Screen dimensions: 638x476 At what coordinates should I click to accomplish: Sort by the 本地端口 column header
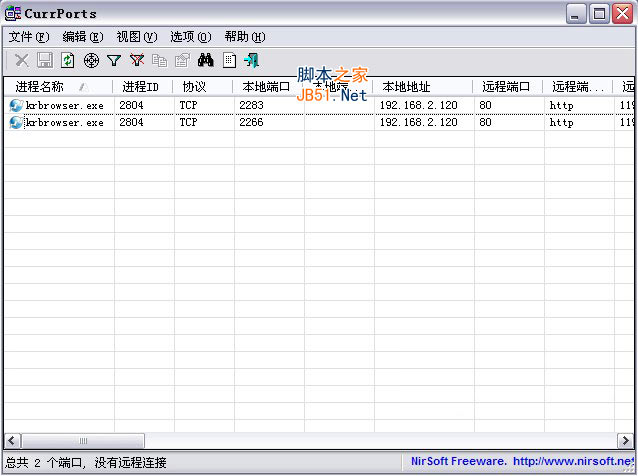[x=268, y=87]
